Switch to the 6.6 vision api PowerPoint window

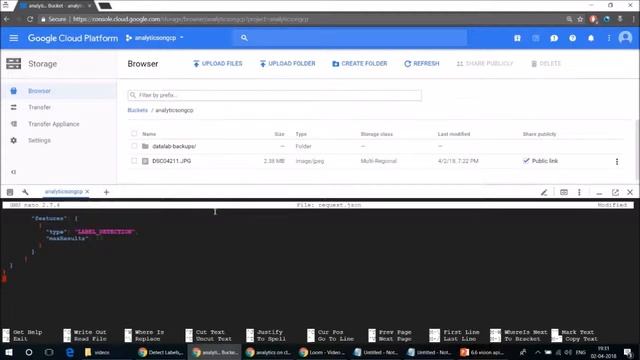[x=482, y=352]
